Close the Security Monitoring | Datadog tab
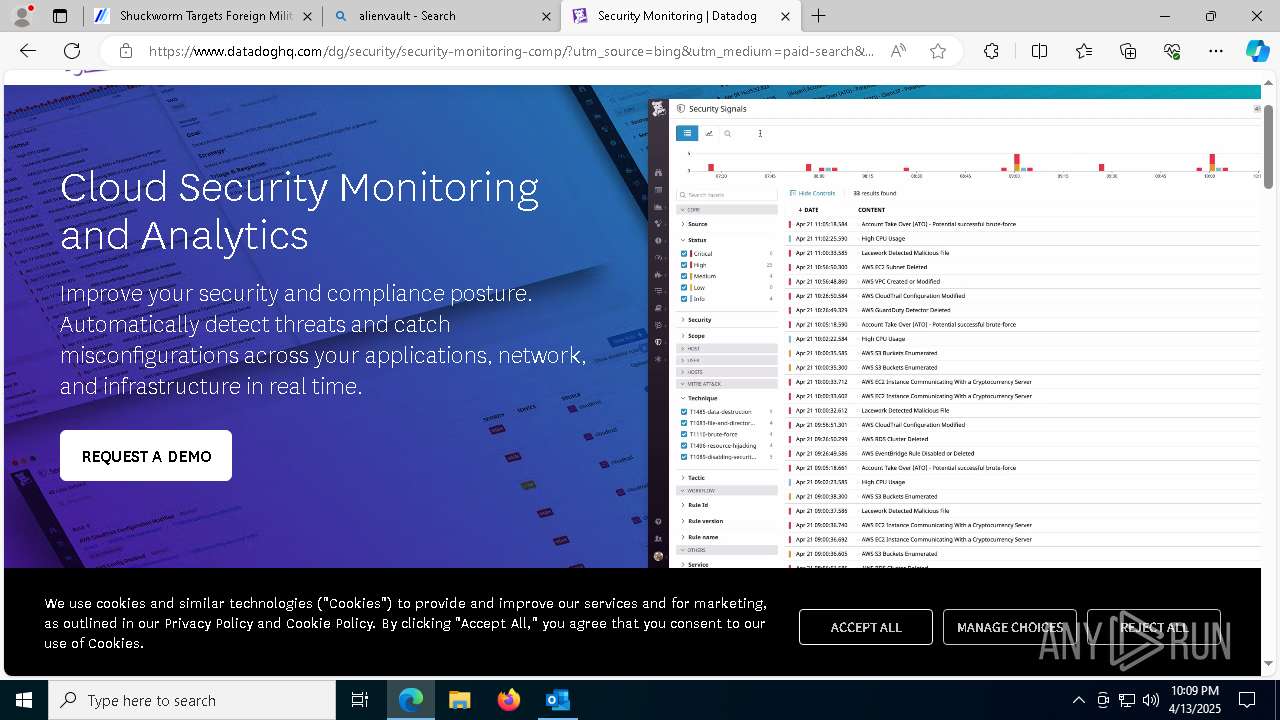Image resolution: width=1280 pixels, height=720 pixels. coord(786,16)
